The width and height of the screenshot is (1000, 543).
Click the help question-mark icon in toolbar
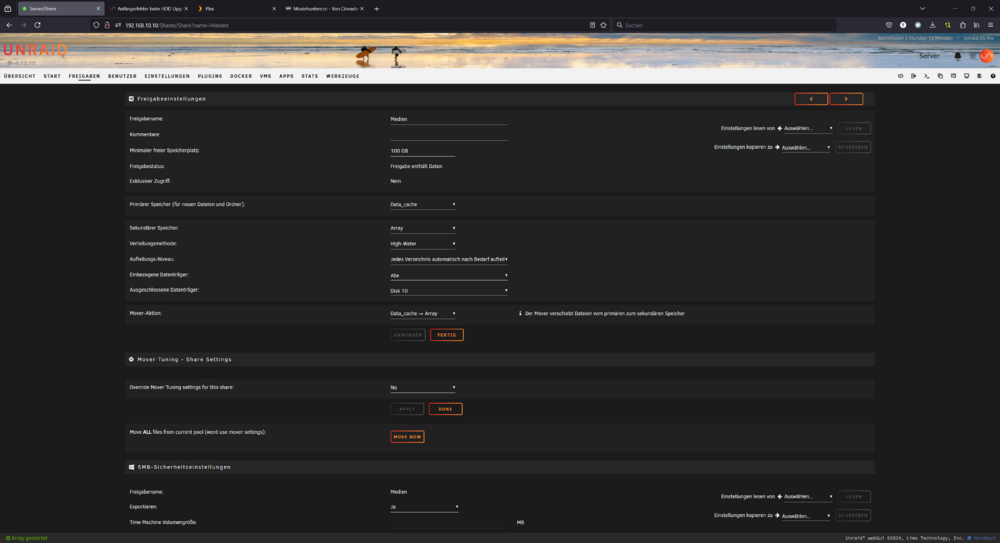coord(993,76)
